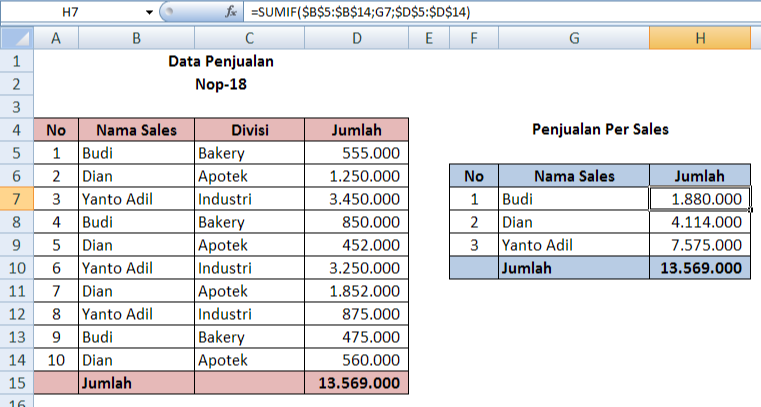Image resolution: width=761 pixels, height=407 pixels.
Task: Click the Divisi header cell
Action: [249, 130]
